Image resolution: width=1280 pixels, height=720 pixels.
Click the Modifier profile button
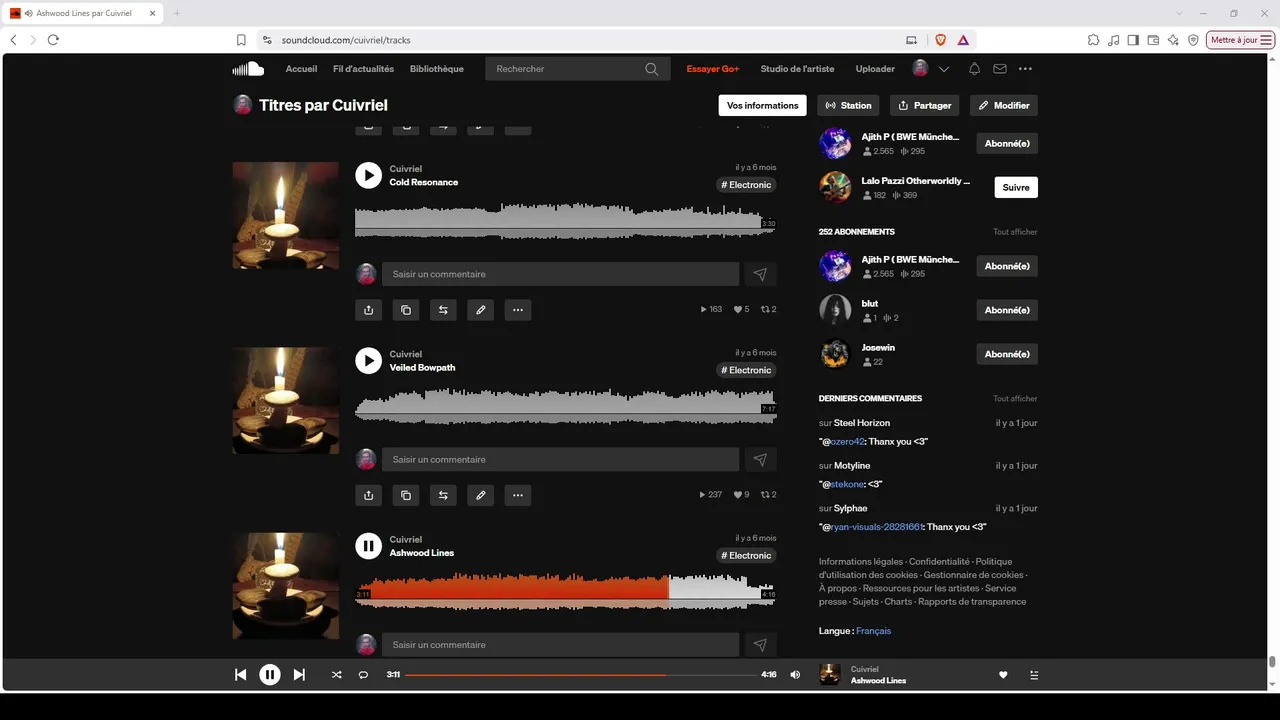click(x=1004, y=105)
